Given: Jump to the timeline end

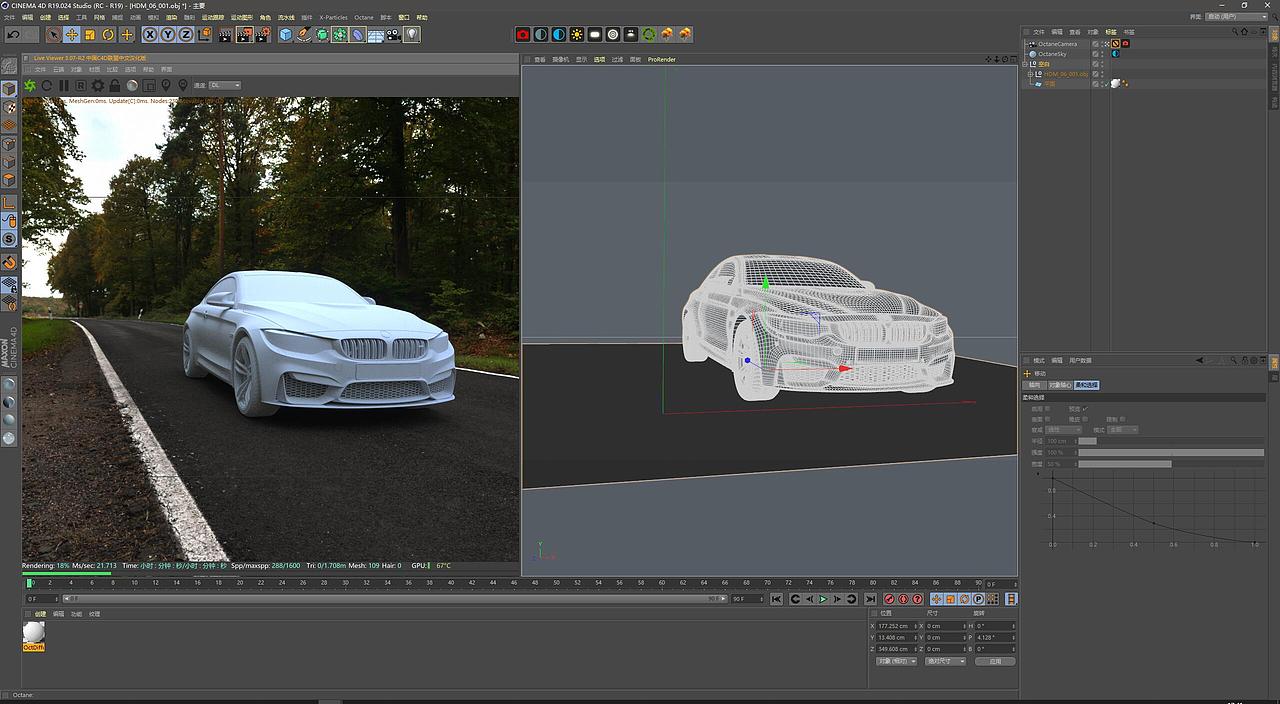Looking at the screenshot, I should pos(870,599).
